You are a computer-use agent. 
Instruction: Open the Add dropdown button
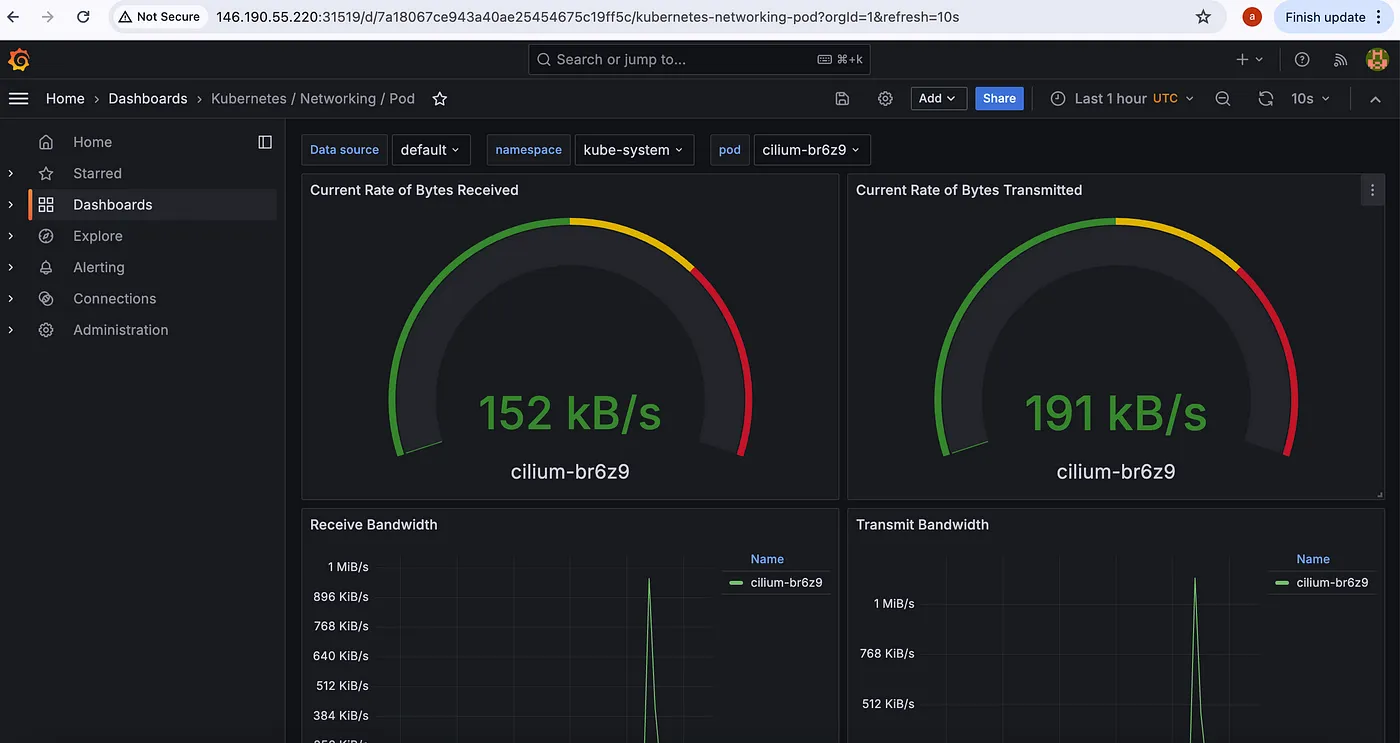[x=938, y=98]
